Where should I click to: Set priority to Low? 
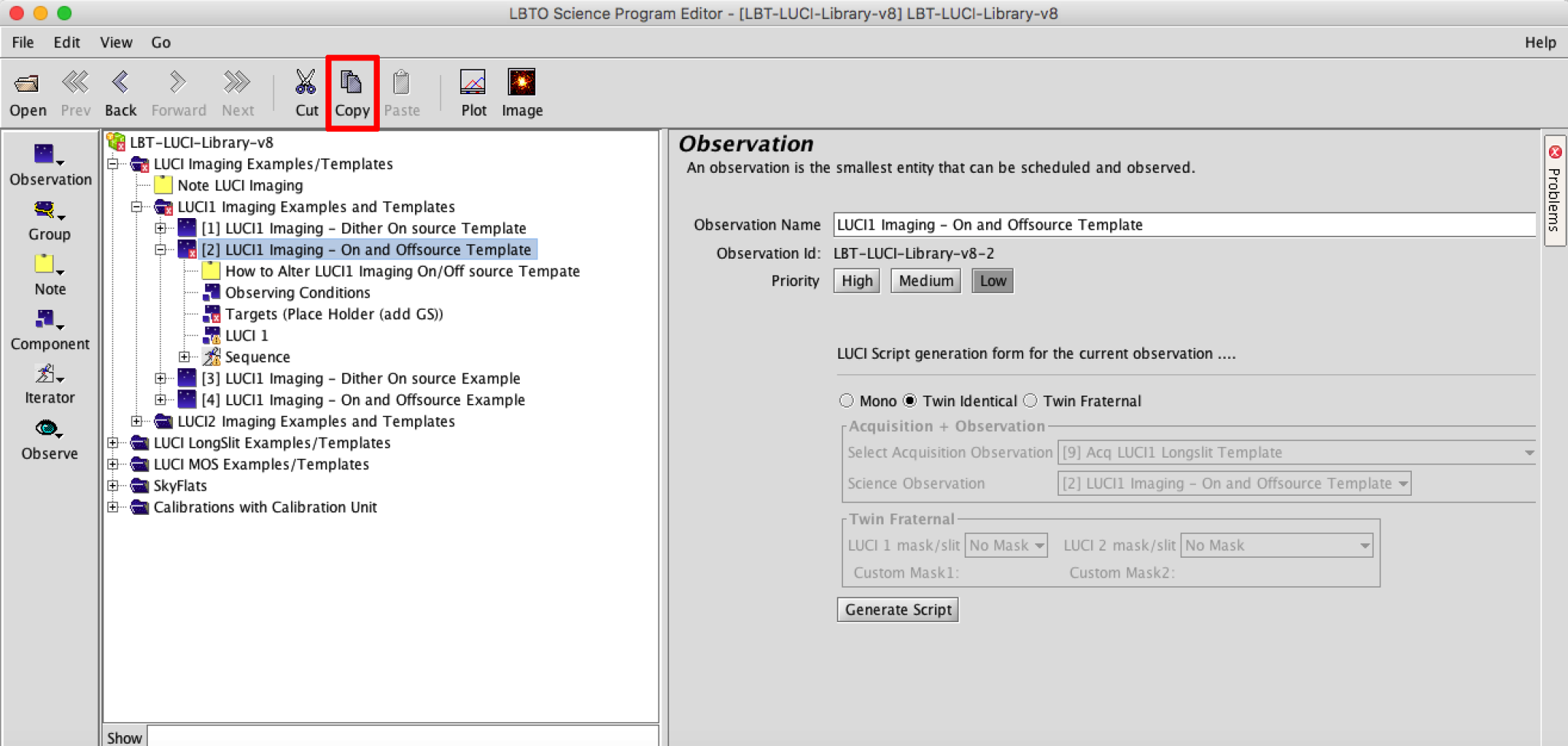coord(993,281)
